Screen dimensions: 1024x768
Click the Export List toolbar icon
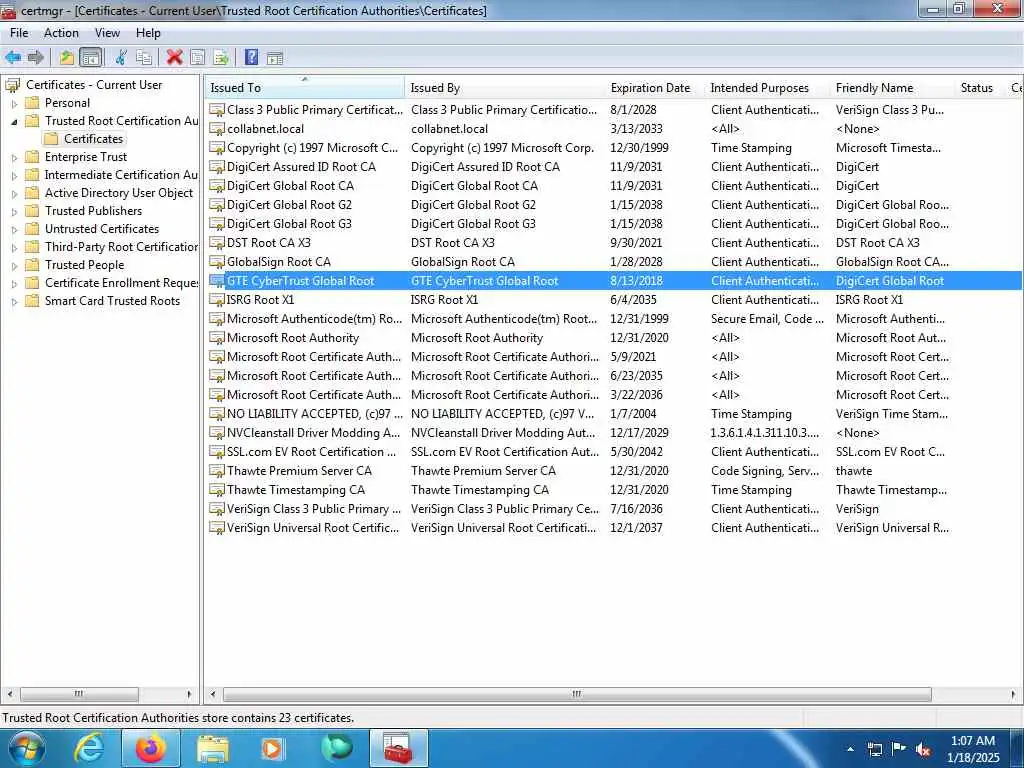point(221,57)
